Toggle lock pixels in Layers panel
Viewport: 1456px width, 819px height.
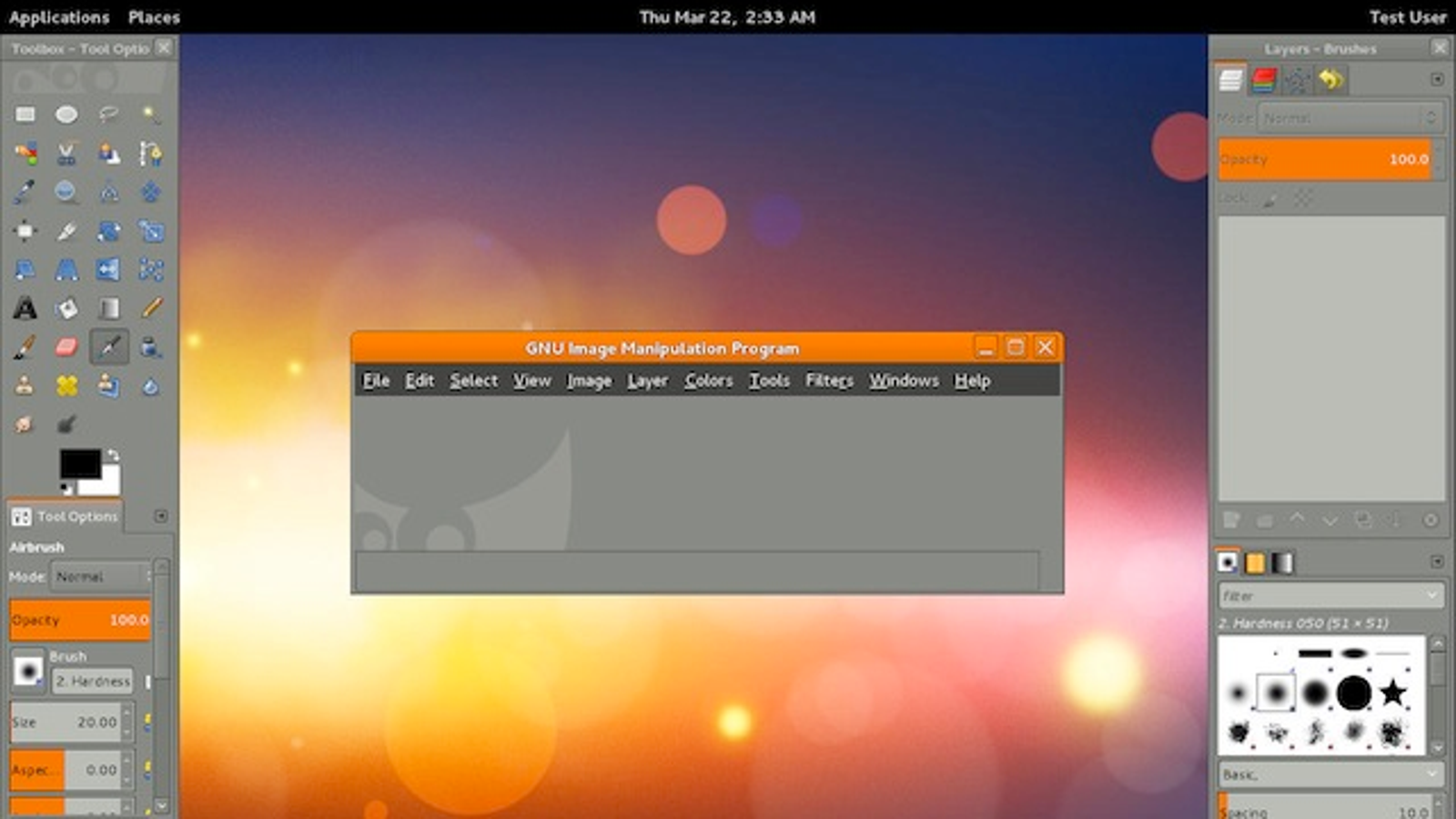(x=1270, y=197)
